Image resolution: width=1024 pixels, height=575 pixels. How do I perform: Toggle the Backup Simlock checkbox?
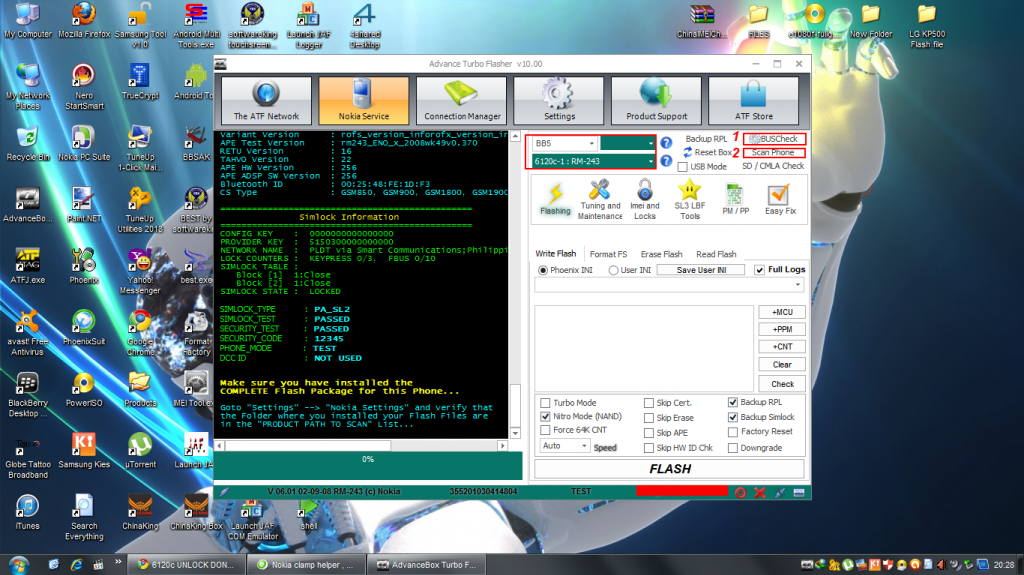733,417
